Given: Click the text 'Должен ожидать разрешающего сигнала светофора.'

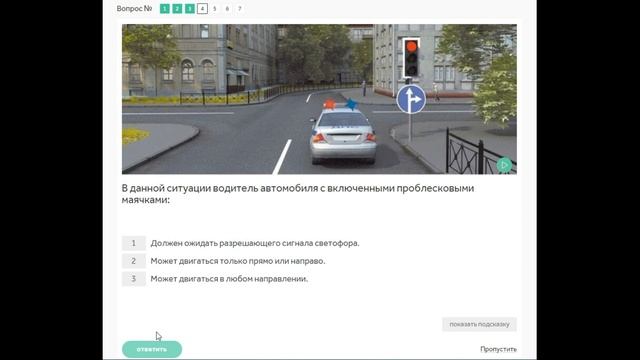Looking at the screenshot, I should (255, 243).
